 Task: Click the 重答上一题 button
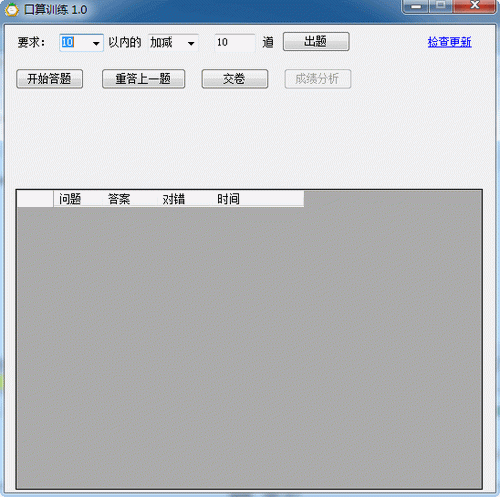pyautogui.click(x=143, y=79)
